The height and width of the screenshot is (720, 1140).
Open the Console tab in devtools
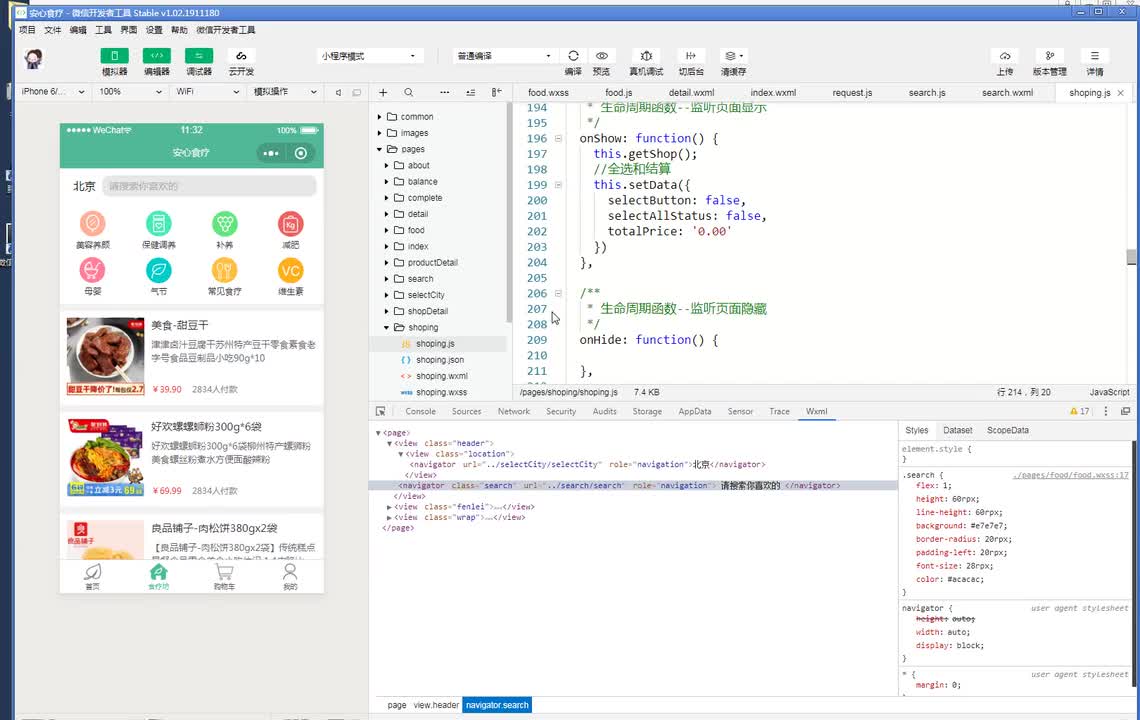420,411
